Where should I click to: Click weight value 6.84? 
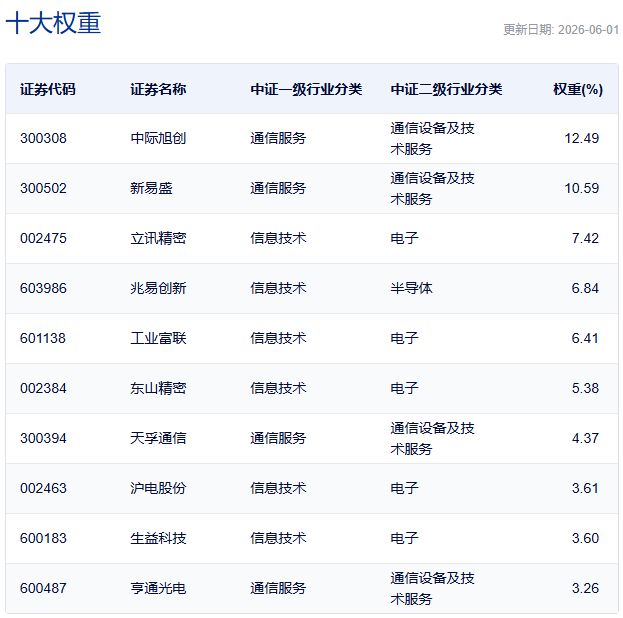[585, 289]
